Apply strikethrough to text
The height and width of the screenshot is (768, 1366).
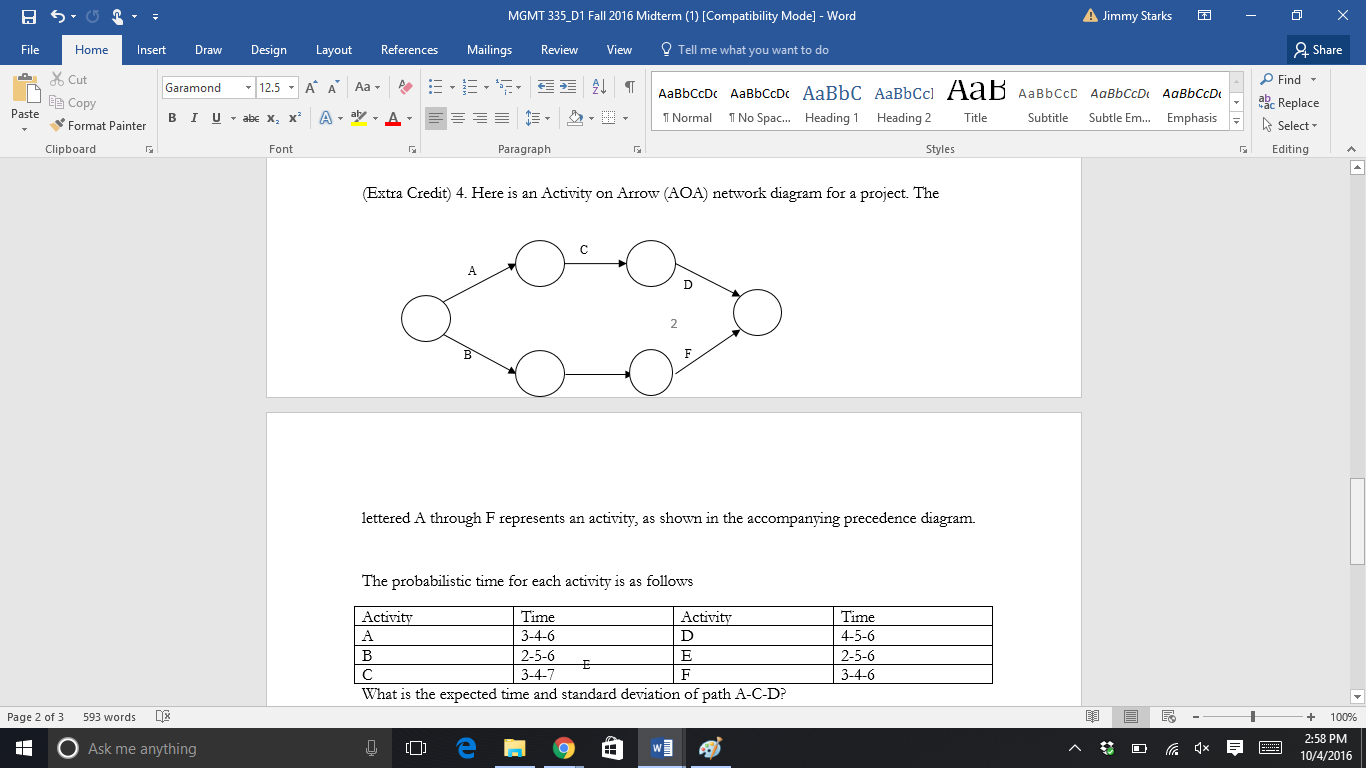(250, 118)
